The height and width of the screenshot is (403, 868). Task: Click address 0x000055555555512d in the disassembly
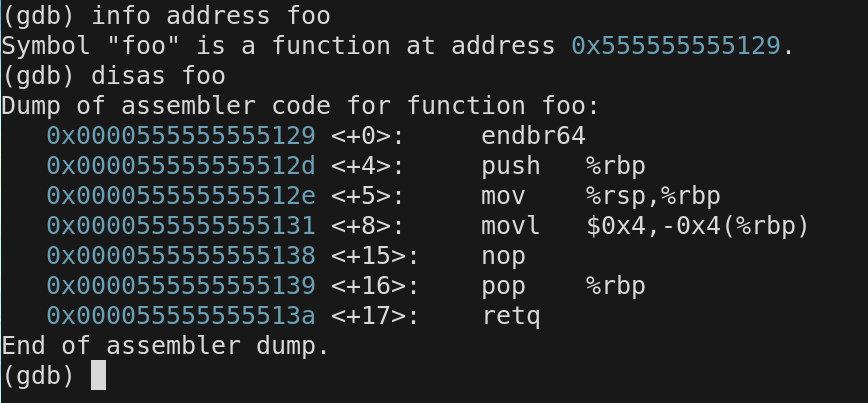click(x=180, y=165)
